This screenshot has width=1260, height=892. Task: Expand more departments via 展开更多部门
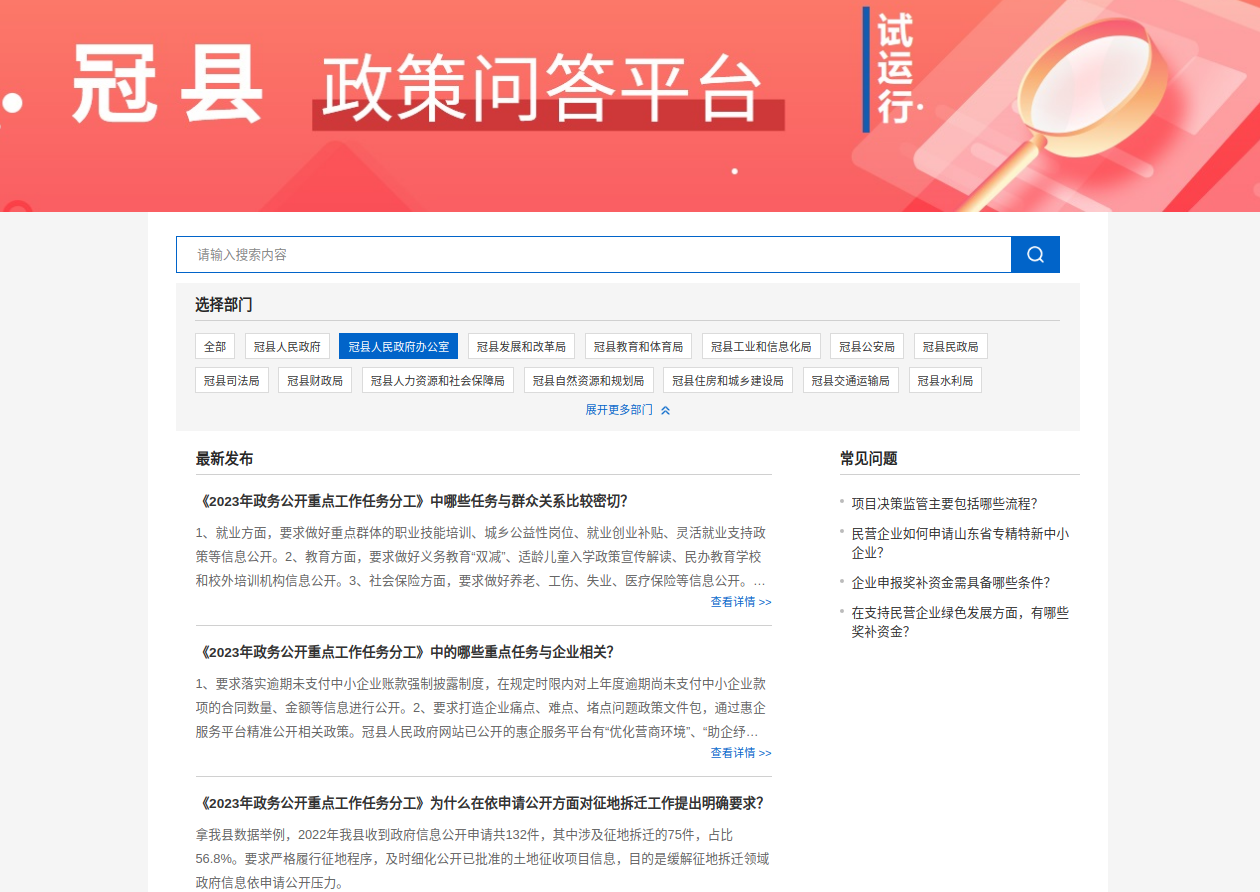pyautogui.click(x=619, y=410)
